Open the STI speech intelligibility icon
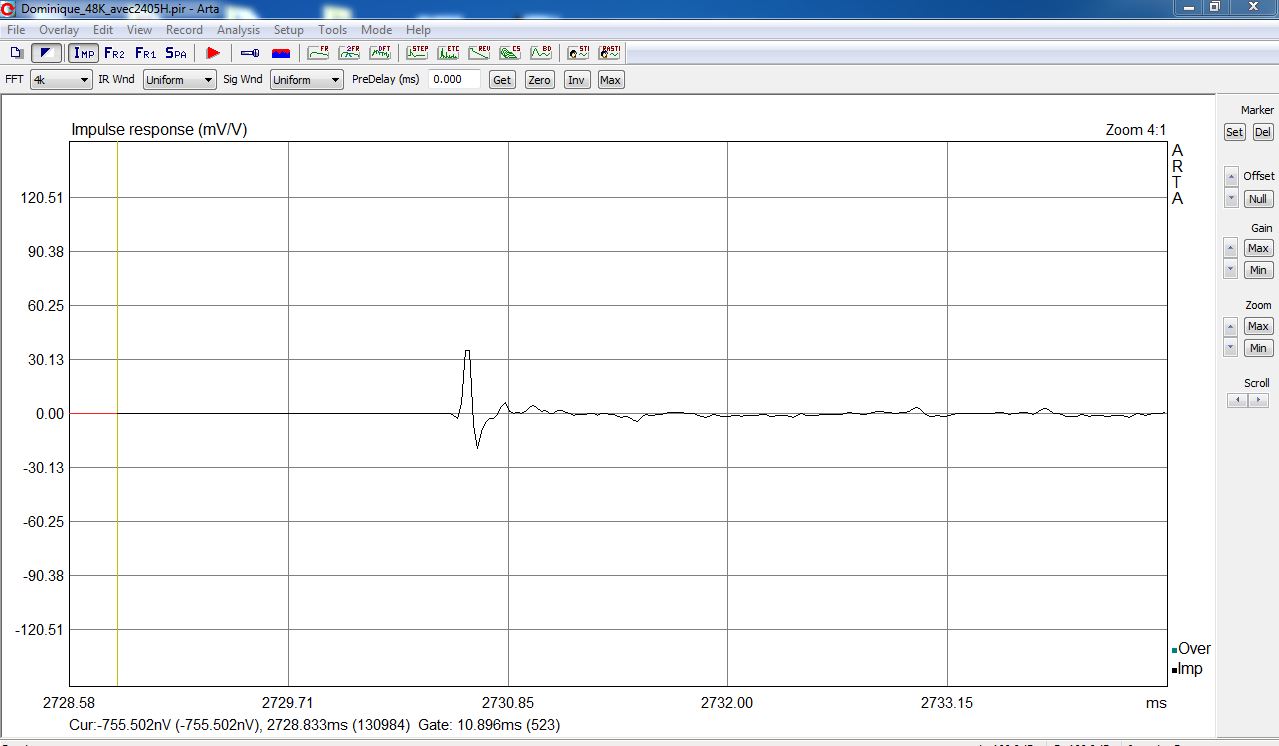Screen dimensions: 1279x746 [x=578, y=53]
